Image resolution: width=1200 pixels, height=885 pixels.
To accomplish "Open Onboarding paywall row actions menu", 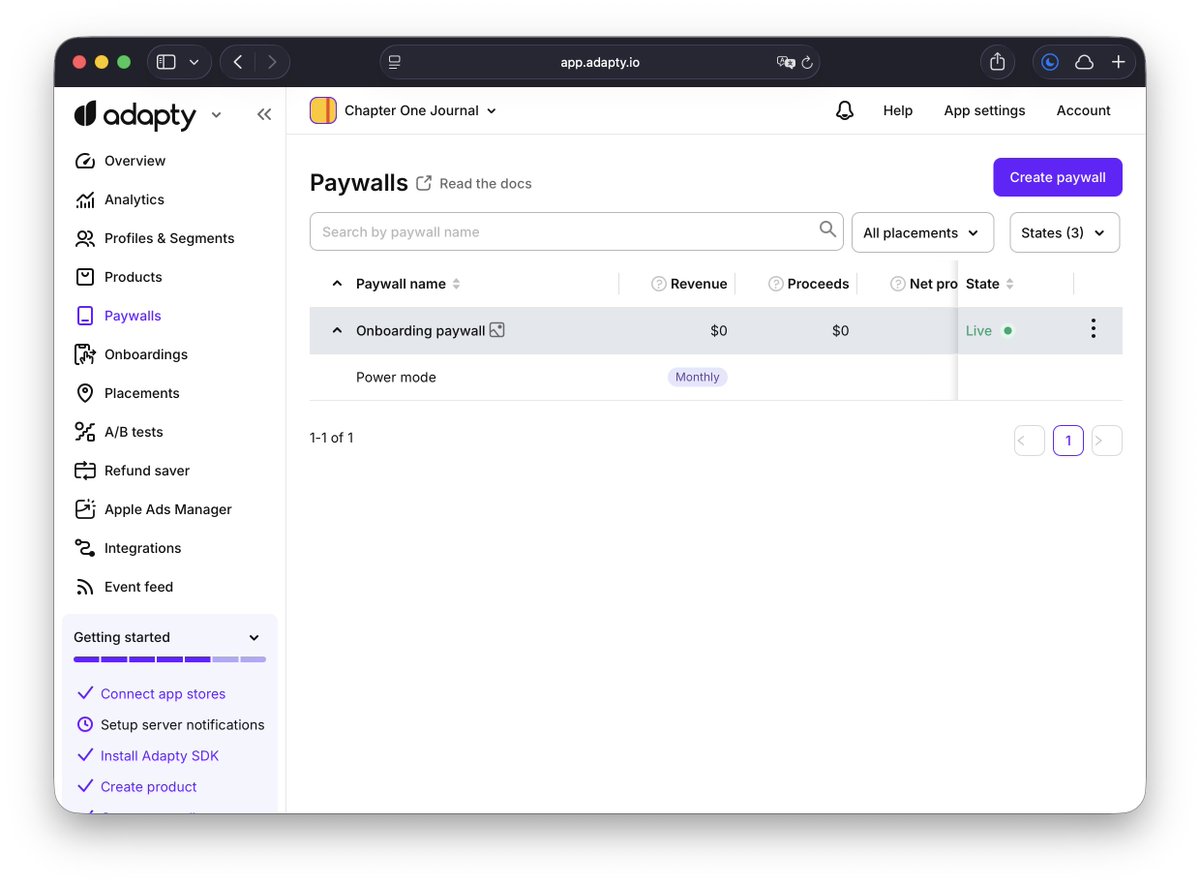I will click(1093, 329).
